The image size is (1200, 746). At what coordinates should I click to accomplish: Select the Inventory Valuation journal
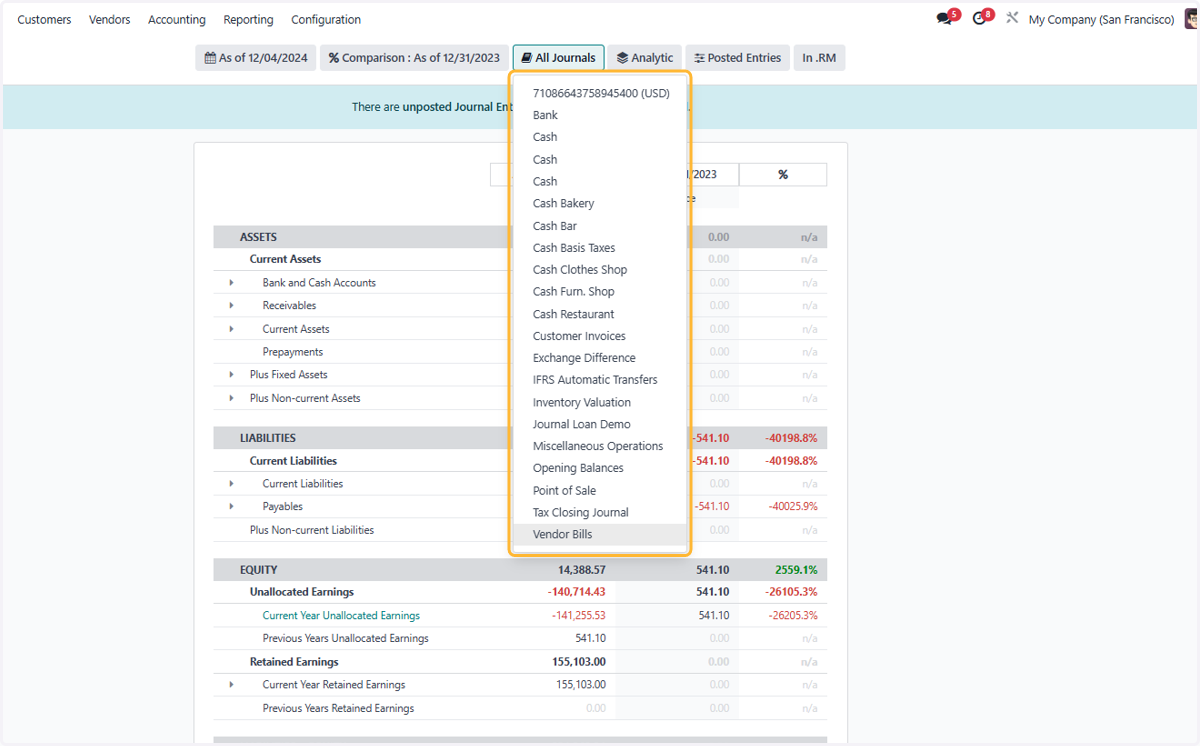tap(600, 402)
